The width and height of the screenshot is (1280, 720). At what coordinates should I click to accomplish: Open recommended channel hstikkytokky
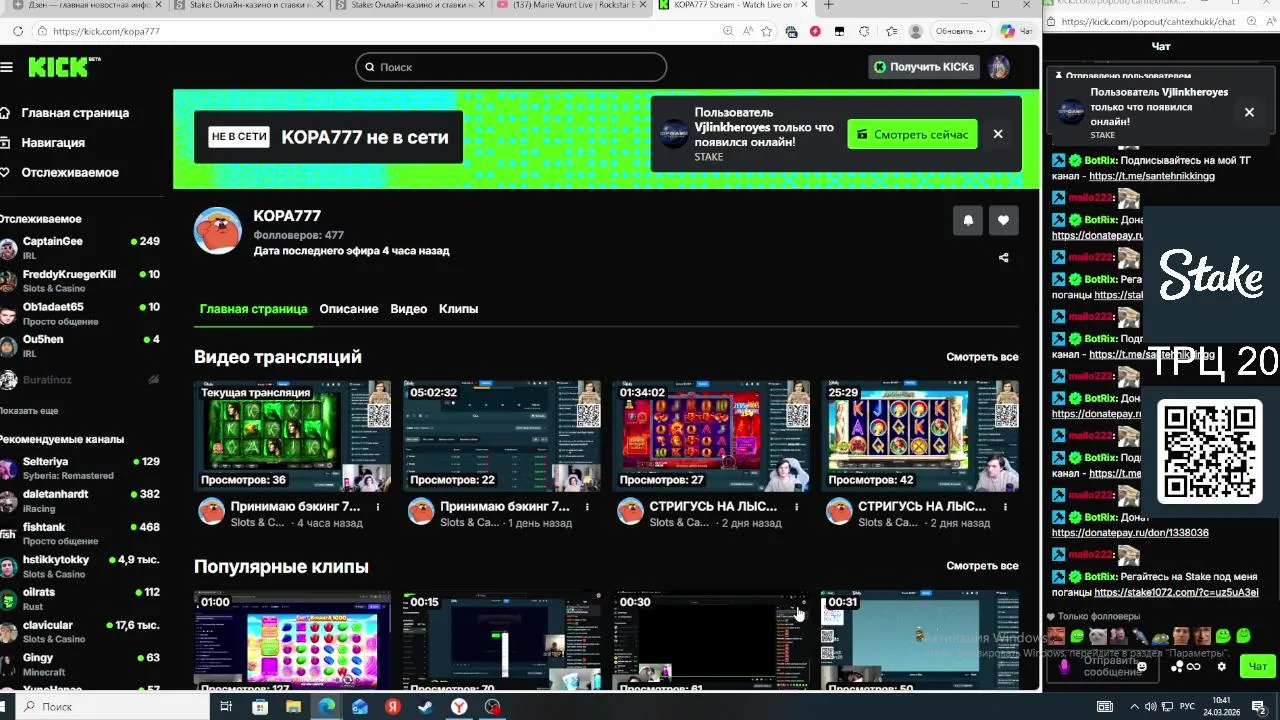click(80, 566)
